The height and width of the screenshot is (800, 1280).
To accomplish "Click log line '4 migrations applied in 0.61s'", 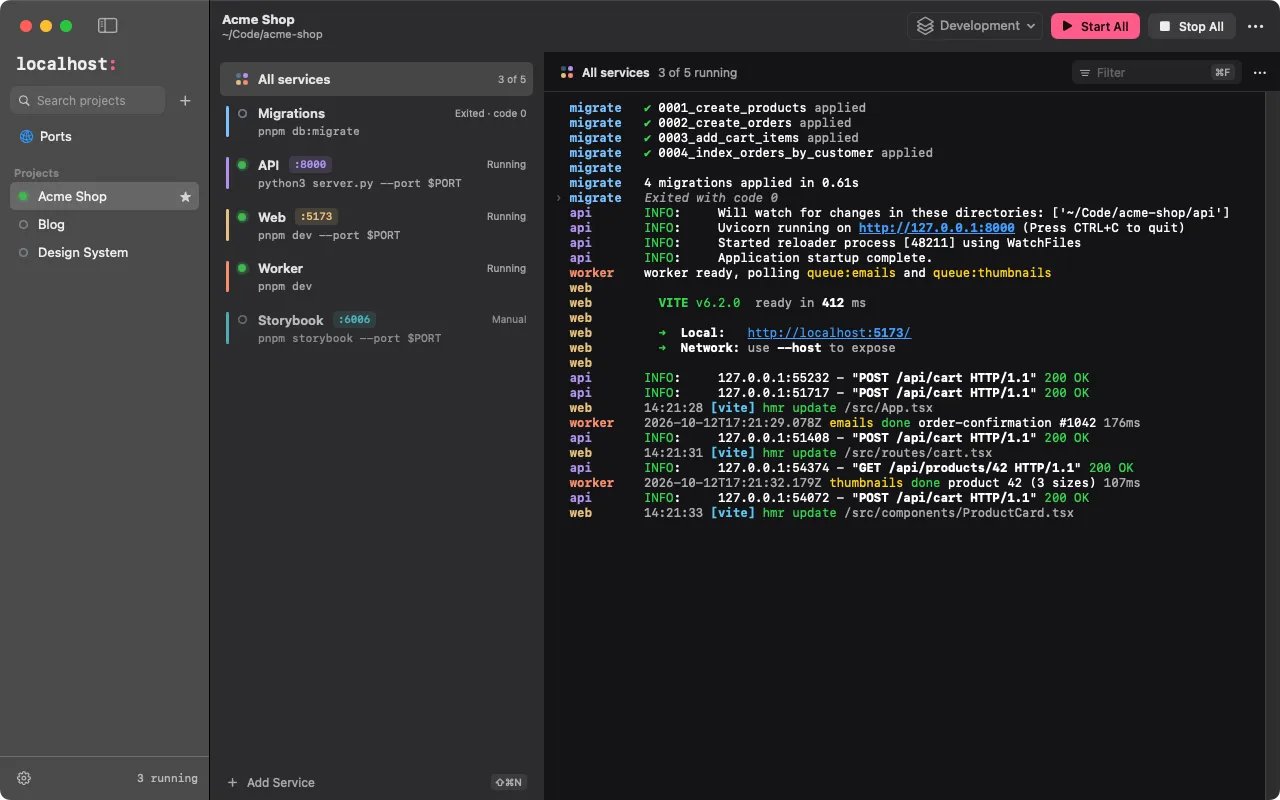I will click(751, 183).
